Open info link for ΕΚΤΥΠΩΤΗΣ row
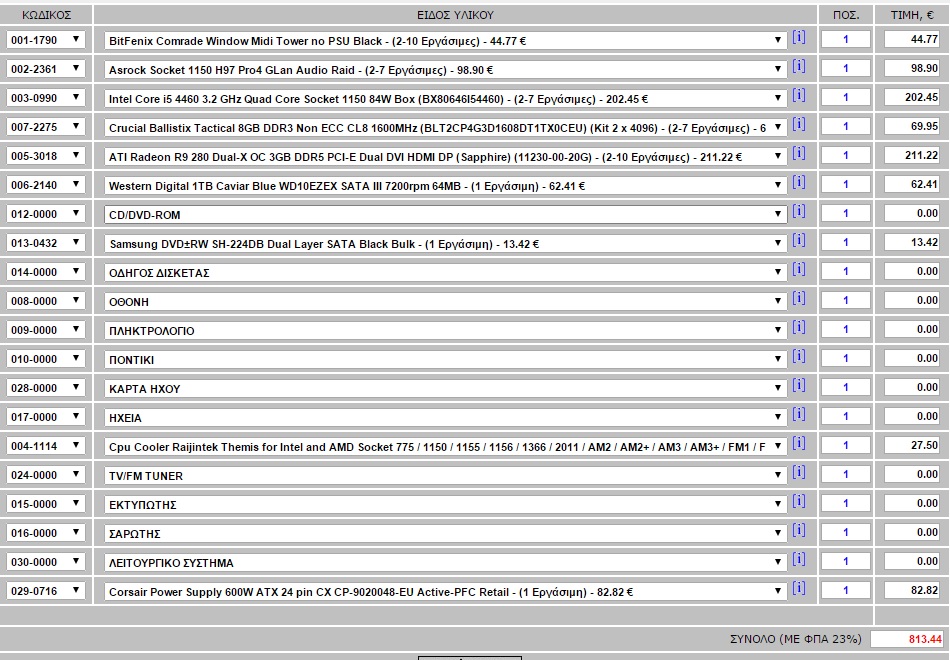950x660 pixels. [x=799, y=502]
